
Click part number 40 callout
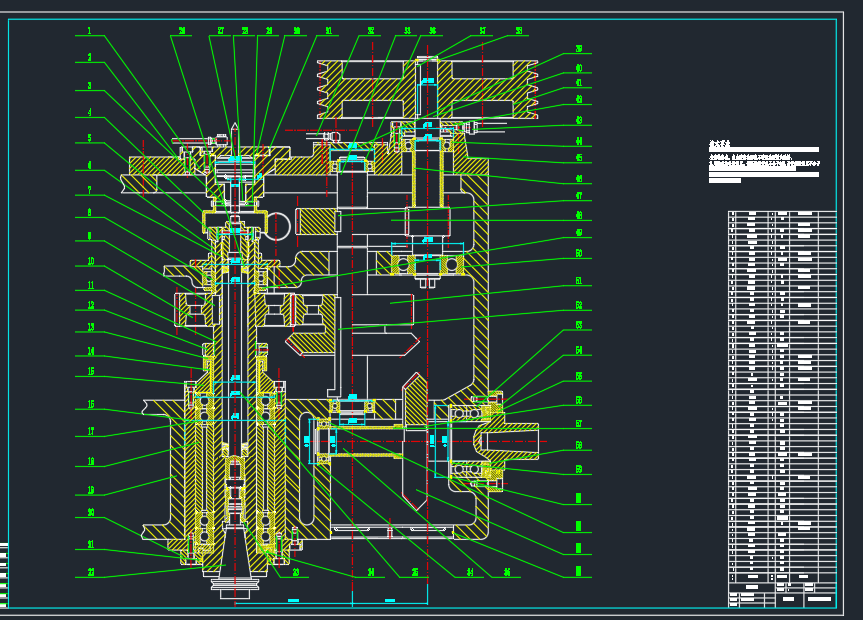[x=578, y=68]
